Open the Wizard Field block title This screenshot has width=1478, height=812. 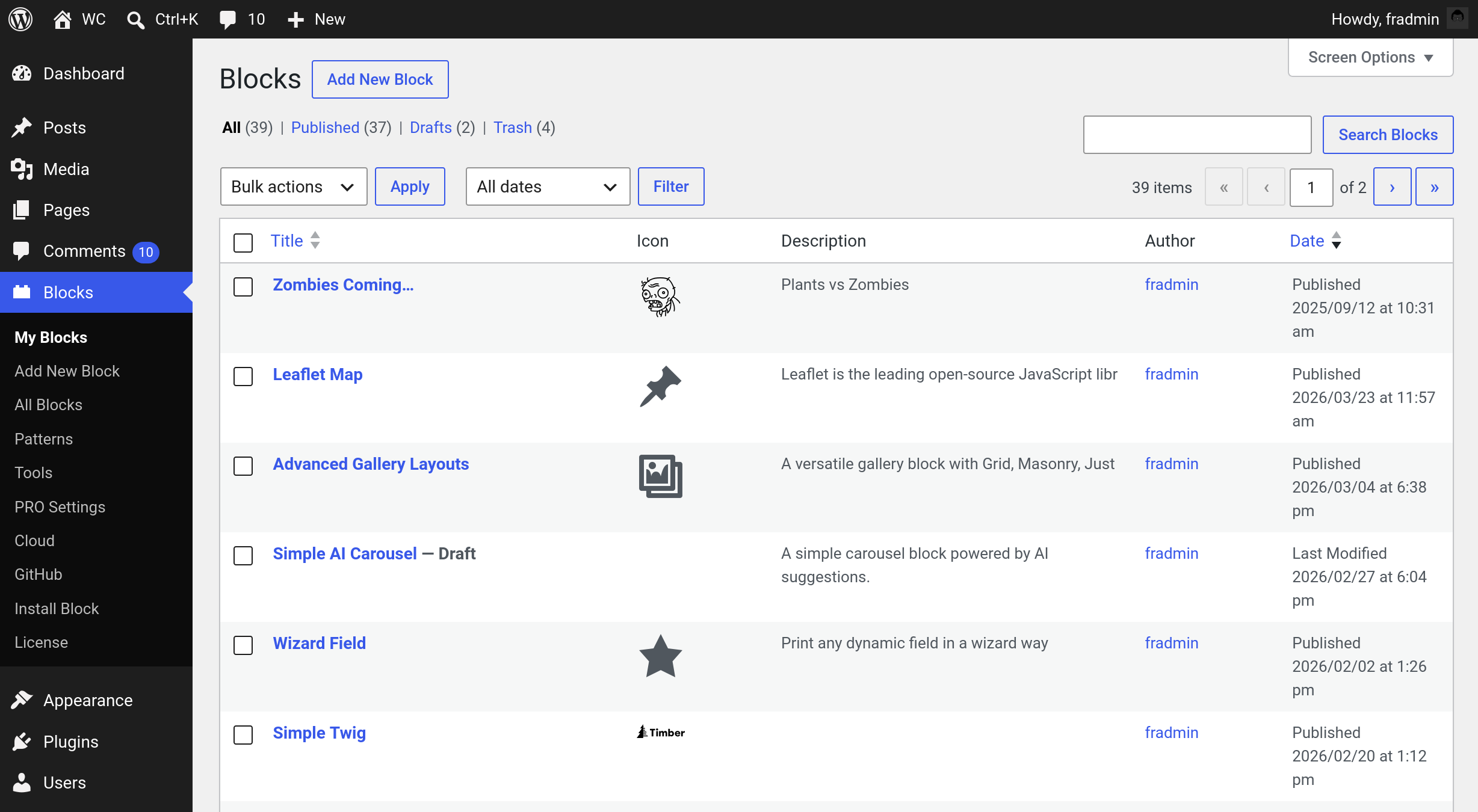click(319, 643)
